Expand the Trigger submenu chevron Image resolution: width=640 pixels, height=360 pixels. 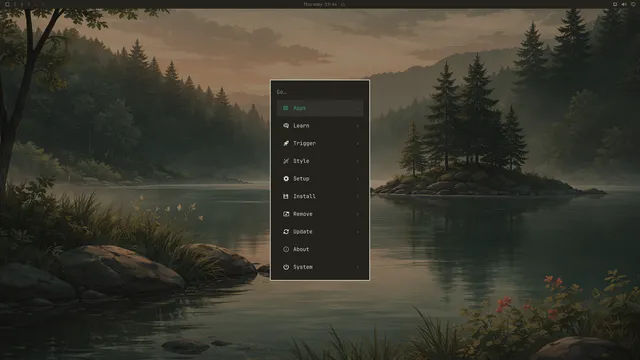click(x=358, y=144)
